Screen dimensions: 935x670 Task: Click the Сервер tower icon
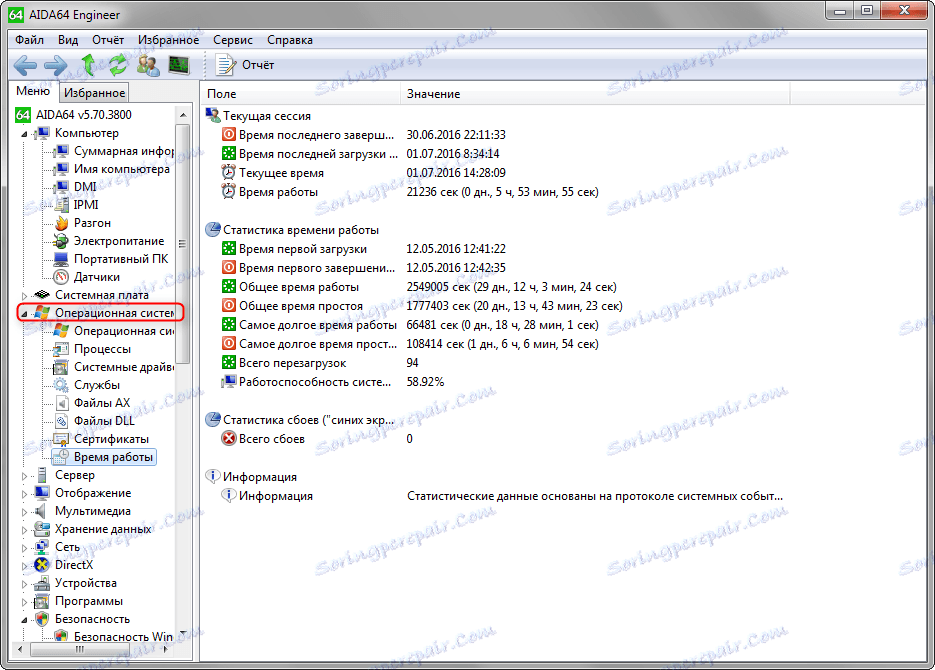point(42,475)
